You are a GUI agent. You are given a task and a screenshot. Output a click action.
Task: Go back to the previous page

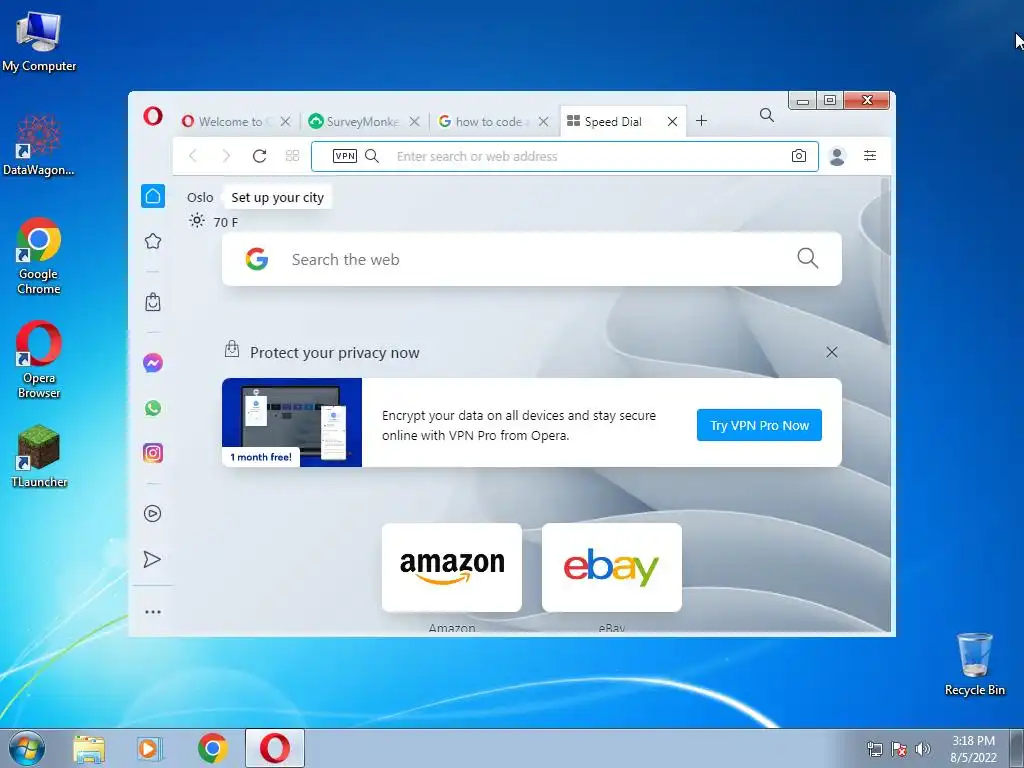(x=193, y=156)
